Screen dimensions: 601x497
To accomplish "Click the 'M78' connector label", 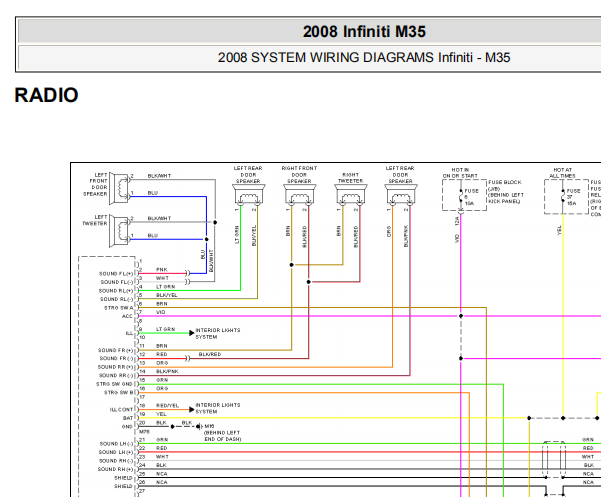I will pos(144,432).
